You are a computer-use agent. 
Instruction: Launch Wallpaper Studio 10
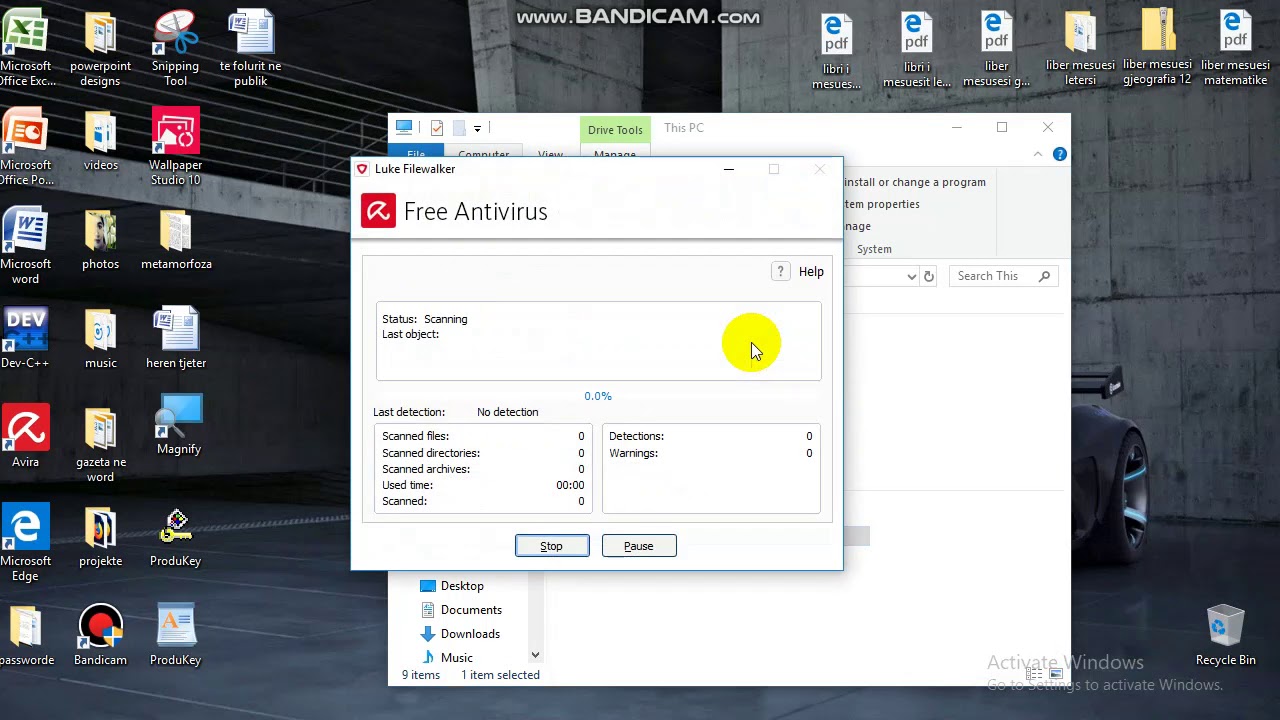[x=175, y=147]
